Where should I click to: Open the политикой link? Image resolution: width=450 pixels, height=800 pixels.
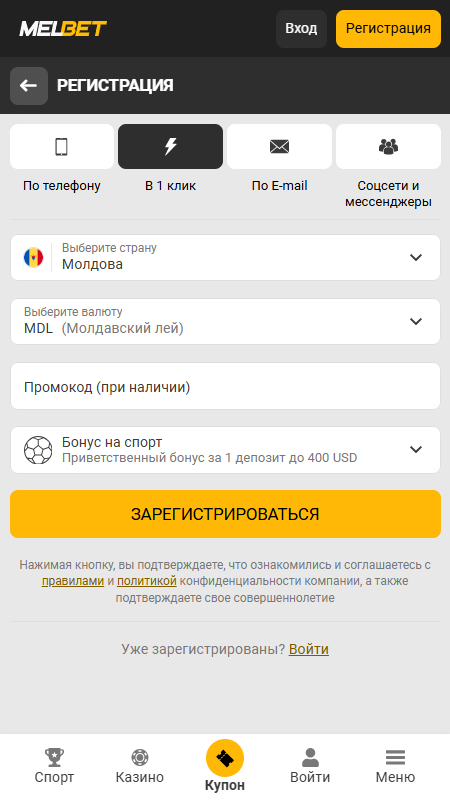[147, 581]
